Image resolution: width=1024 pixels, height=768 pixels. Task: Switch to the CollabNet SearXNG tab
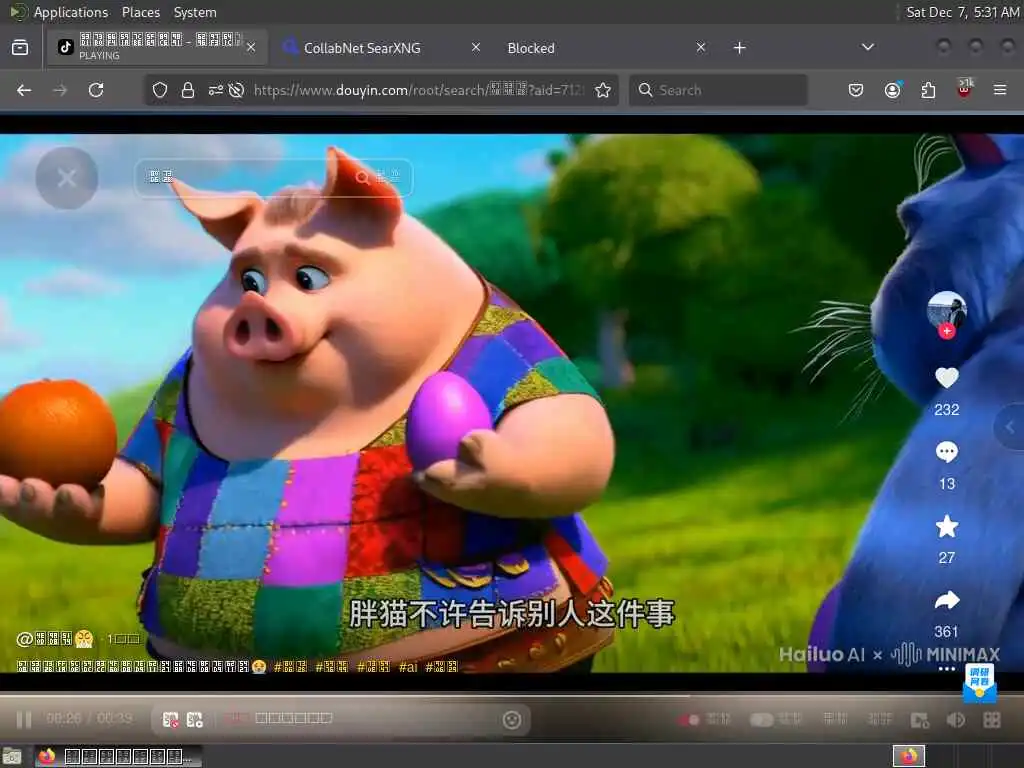pyautogui.click(x=362, y=48)
